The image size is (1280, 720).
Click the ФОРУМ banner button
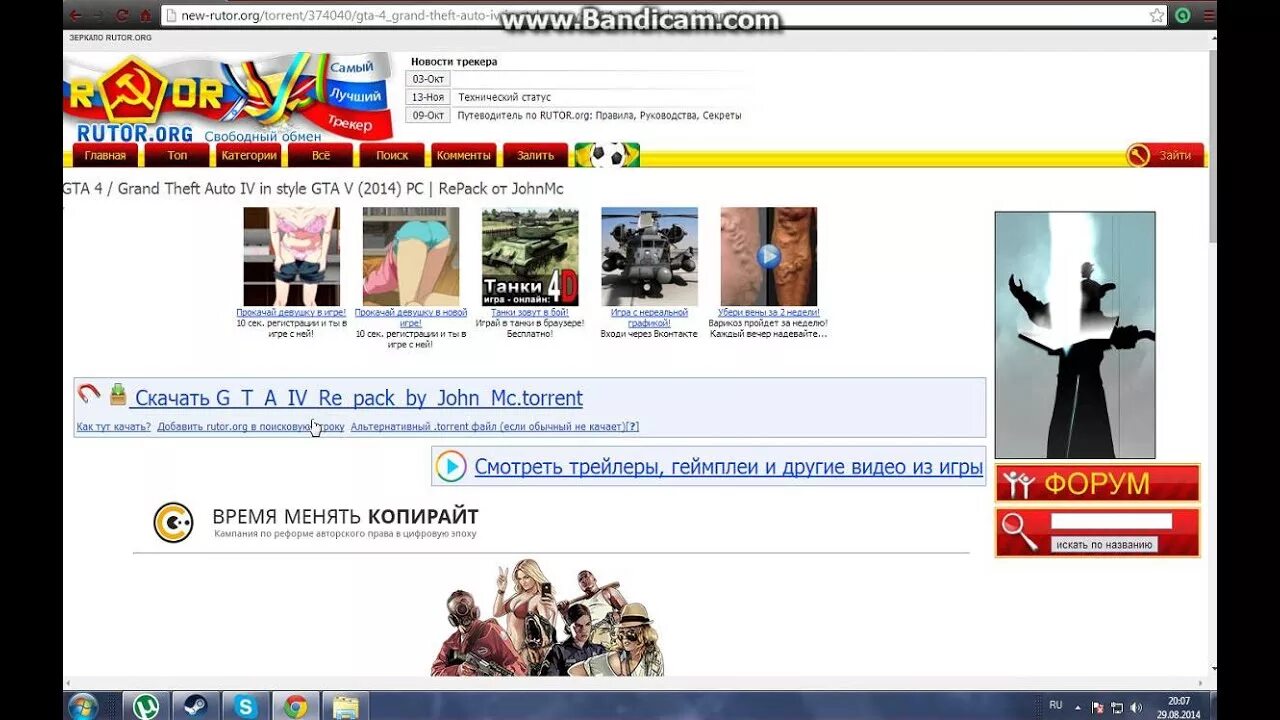(x=1097, y=483)
